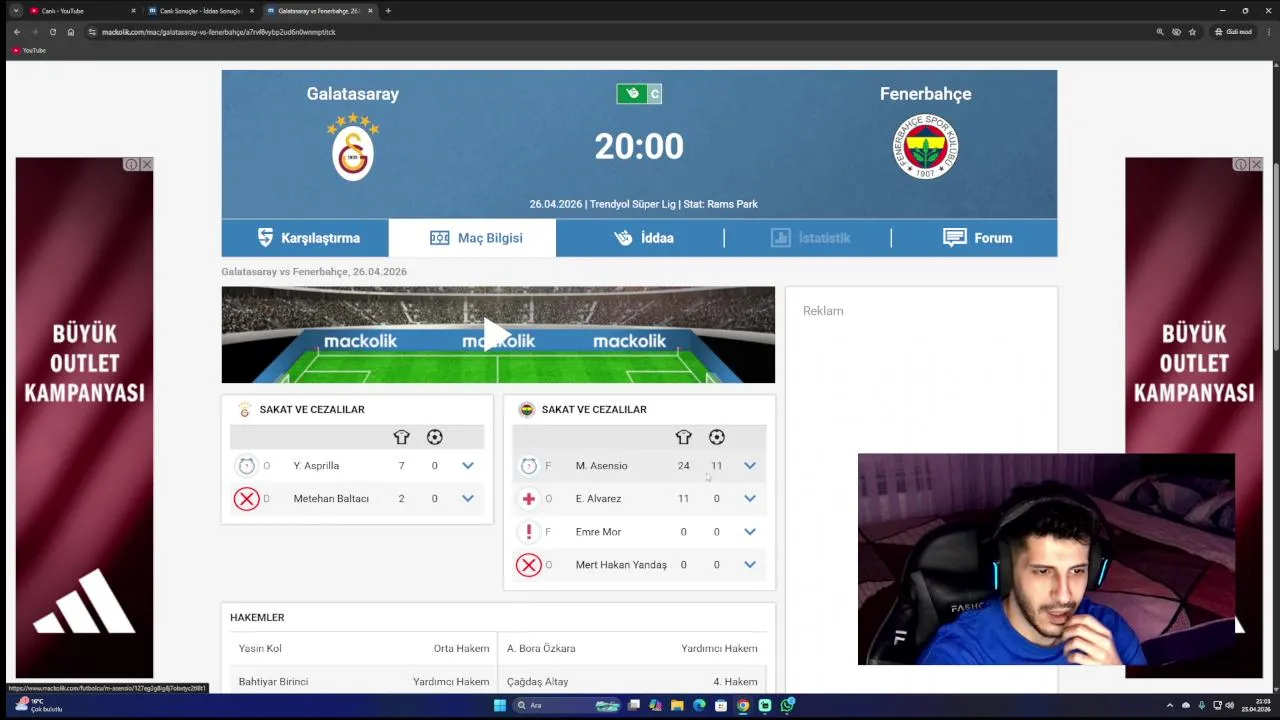Click the red suspension icon beside Mert Hakan Yandaş
1280x720 pixels.
528,565
